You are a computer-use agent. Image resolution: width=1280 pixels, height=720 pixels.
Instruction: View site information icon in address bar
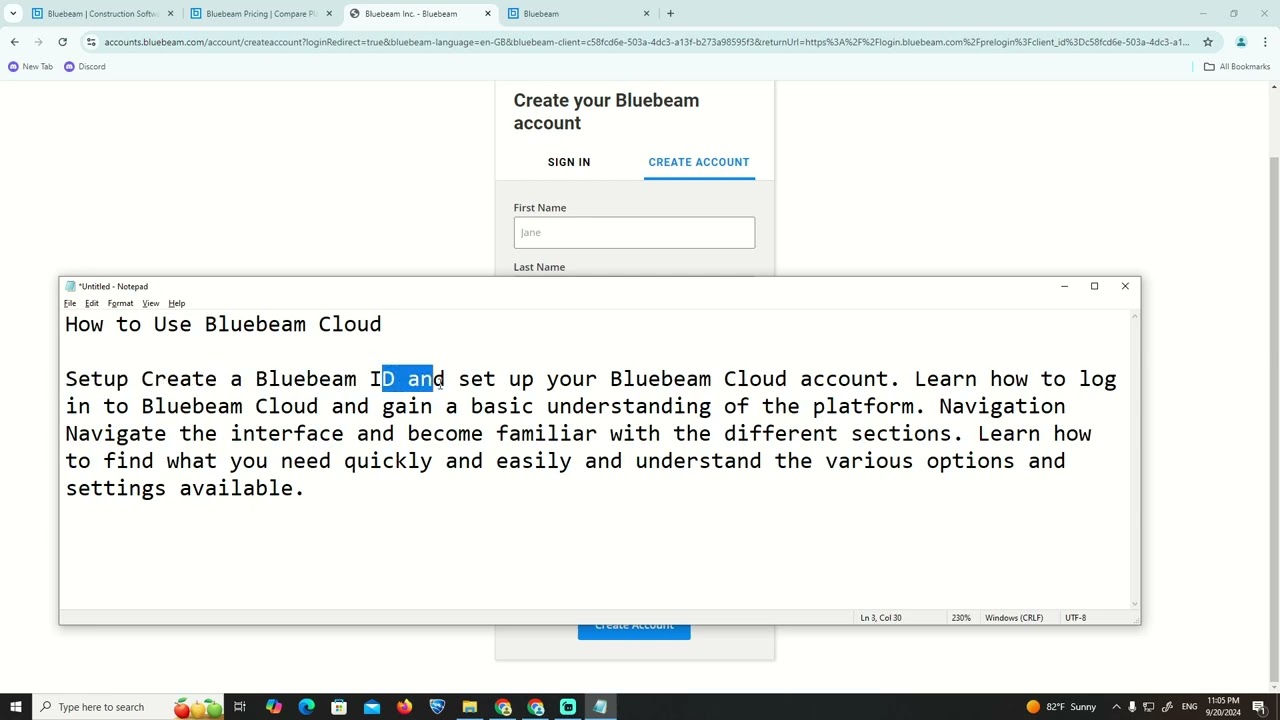click(91, 42)
